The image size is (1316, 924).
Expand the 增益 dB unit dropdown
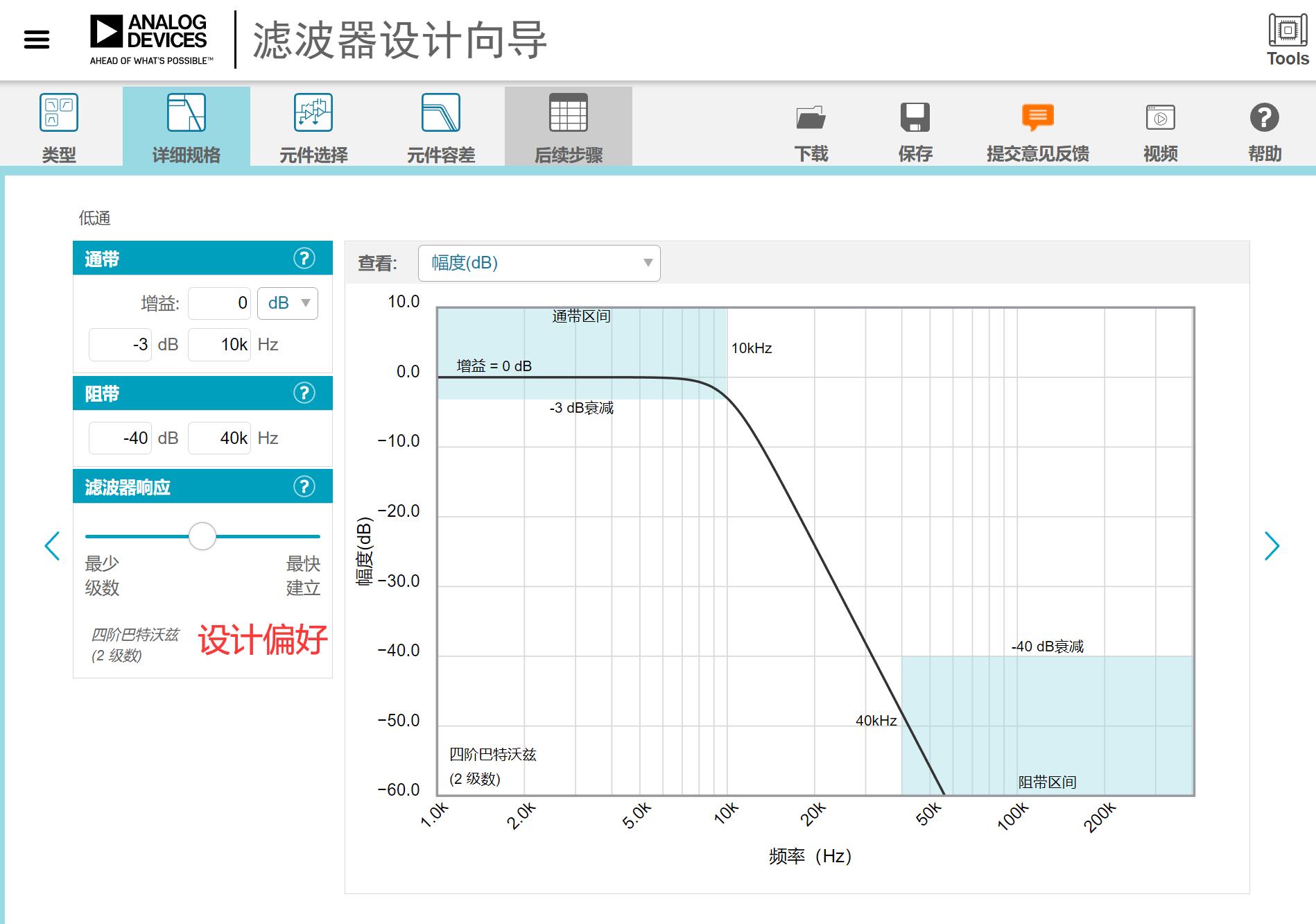click(x=288, y=303)
